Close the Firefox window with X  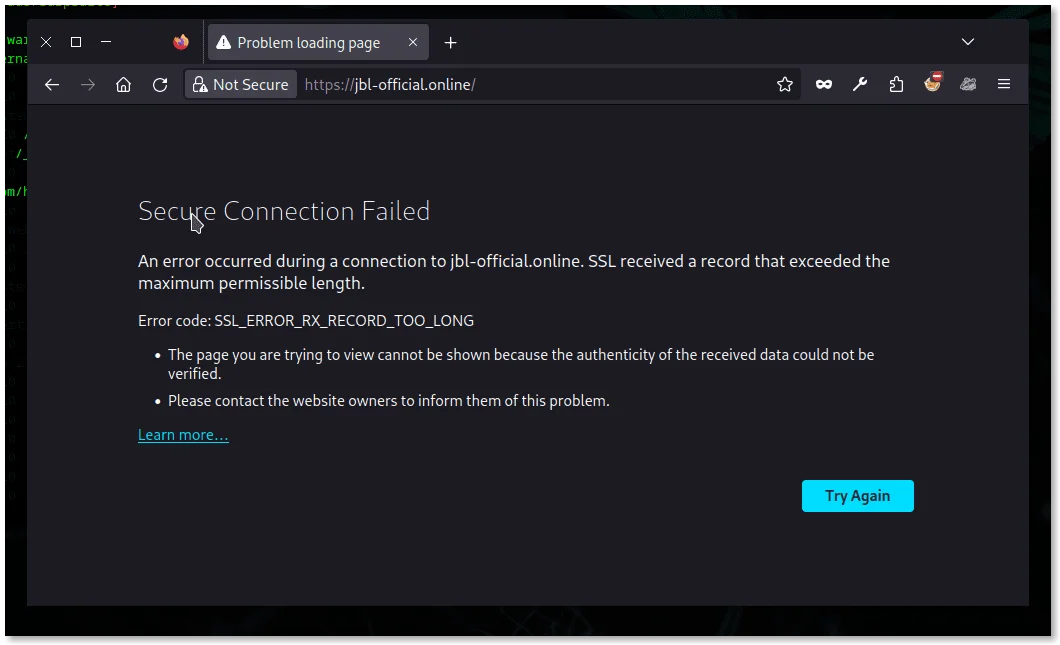[46, 42]
